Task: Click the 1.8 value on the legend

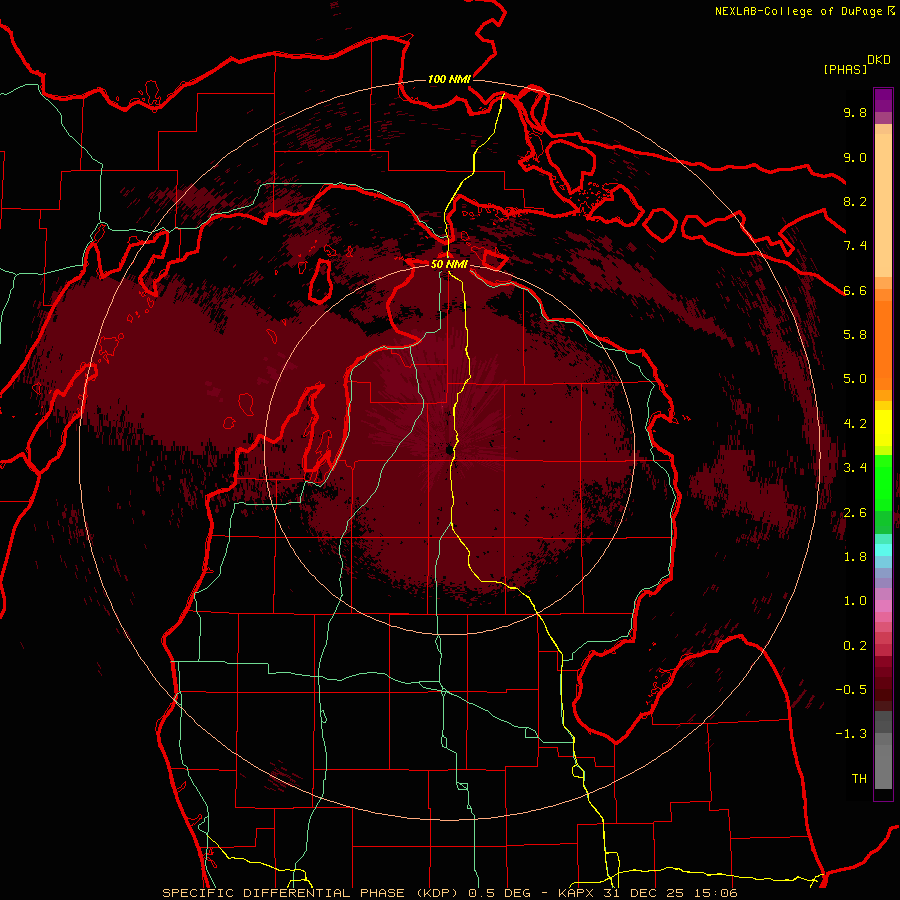Action: click(x=855, y=557)
